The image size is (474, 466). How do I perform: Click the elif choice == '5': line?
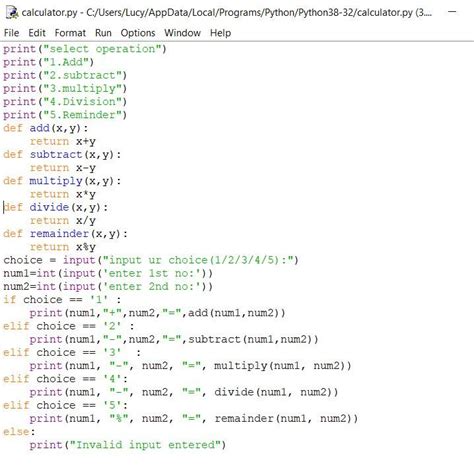tap(65, 405)
